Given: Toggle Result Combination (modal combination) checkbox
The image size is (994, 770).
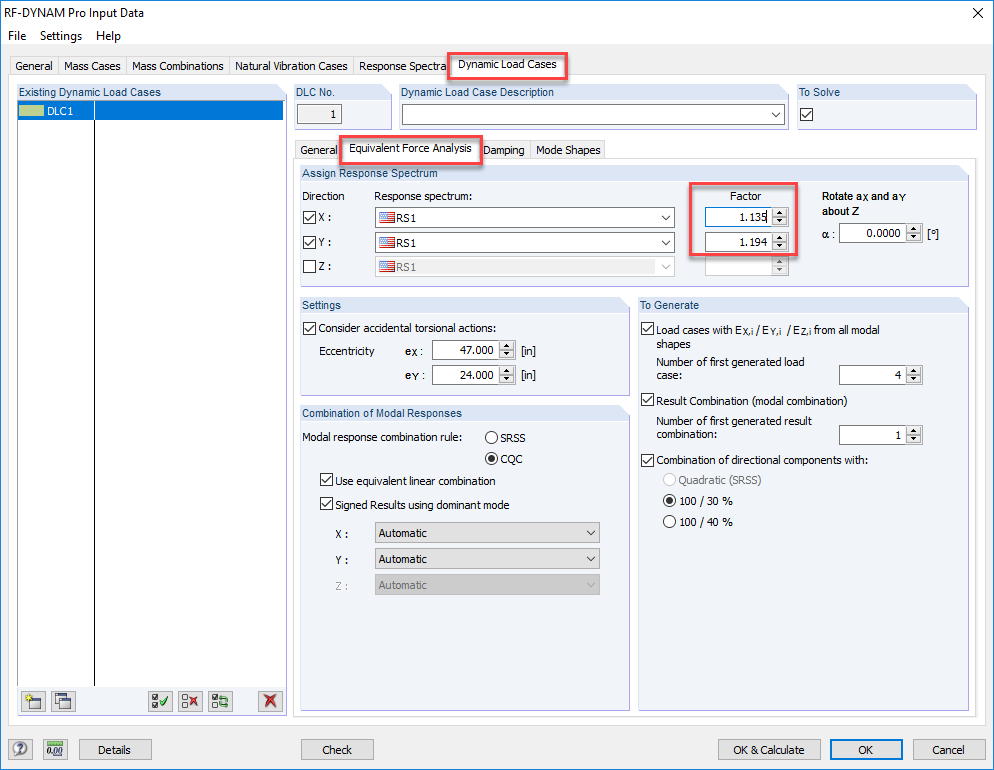Looking at the screenshot, I should (x=647, y=401).
